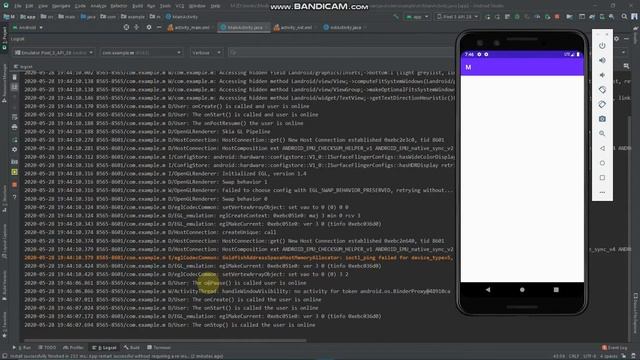Open the Build menu
640x360 pixels.
tap(137, 6)
